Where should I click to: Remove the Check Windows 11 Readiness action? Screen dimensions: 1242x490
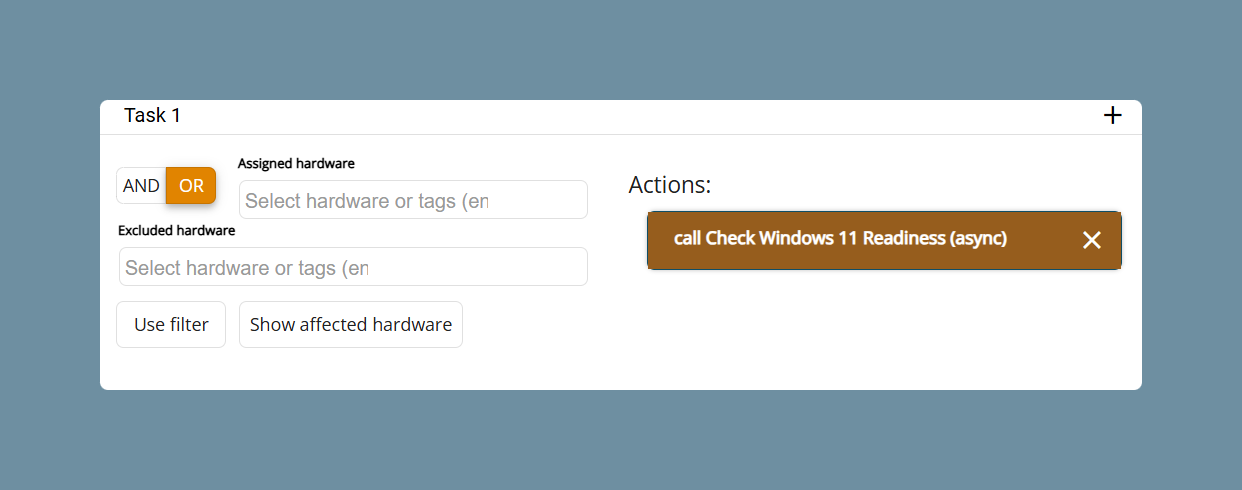(1091, 240)
